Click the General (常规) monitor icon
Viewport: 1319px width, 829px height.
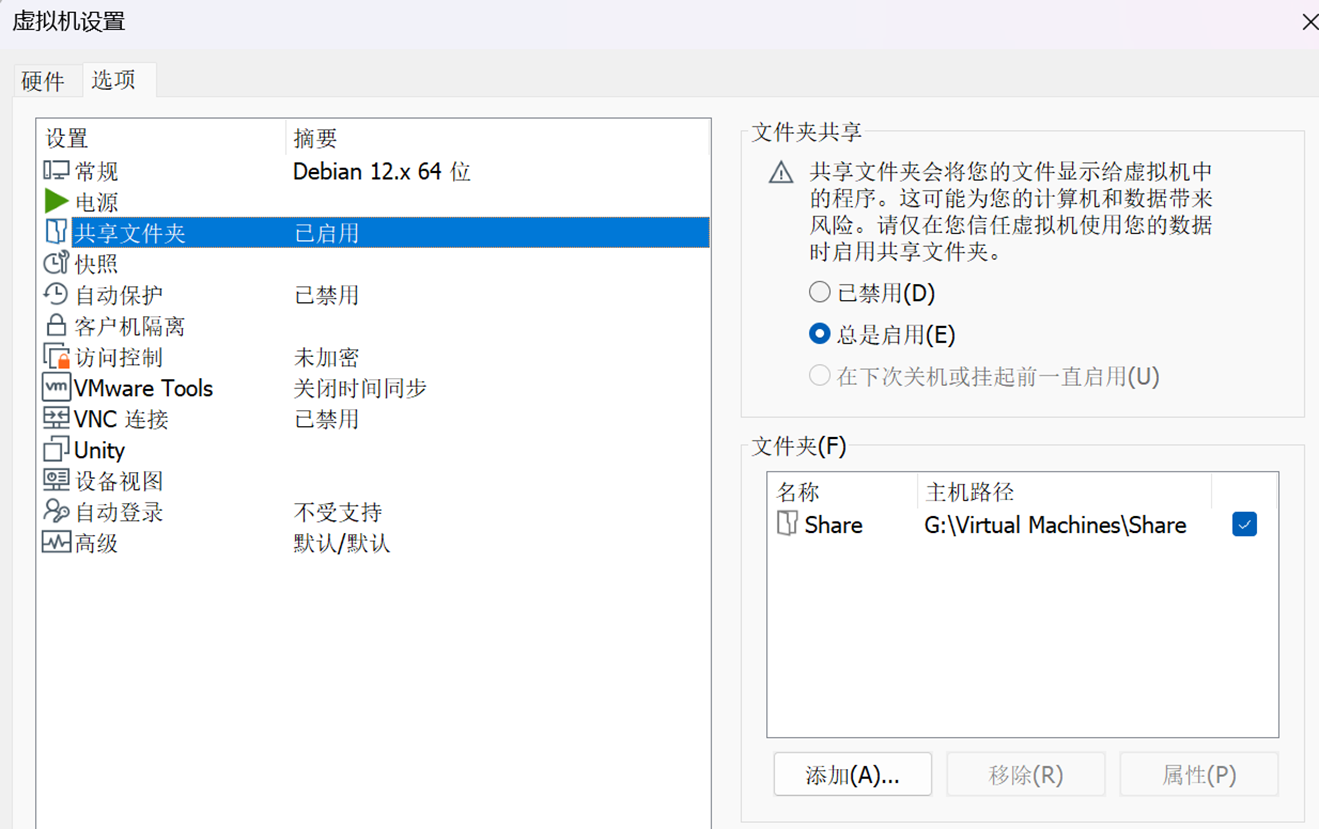pyautogui.click(x=56, y=171)
